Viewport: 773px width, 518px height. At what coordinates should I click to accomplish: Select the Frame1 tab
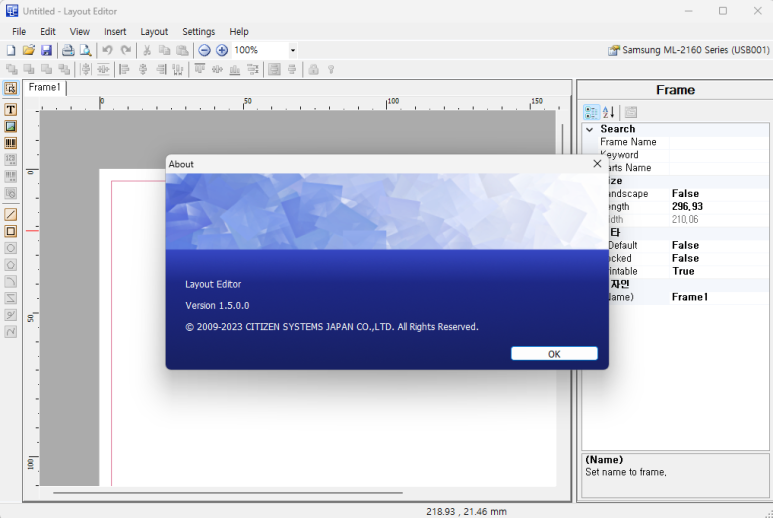(44, 88)
